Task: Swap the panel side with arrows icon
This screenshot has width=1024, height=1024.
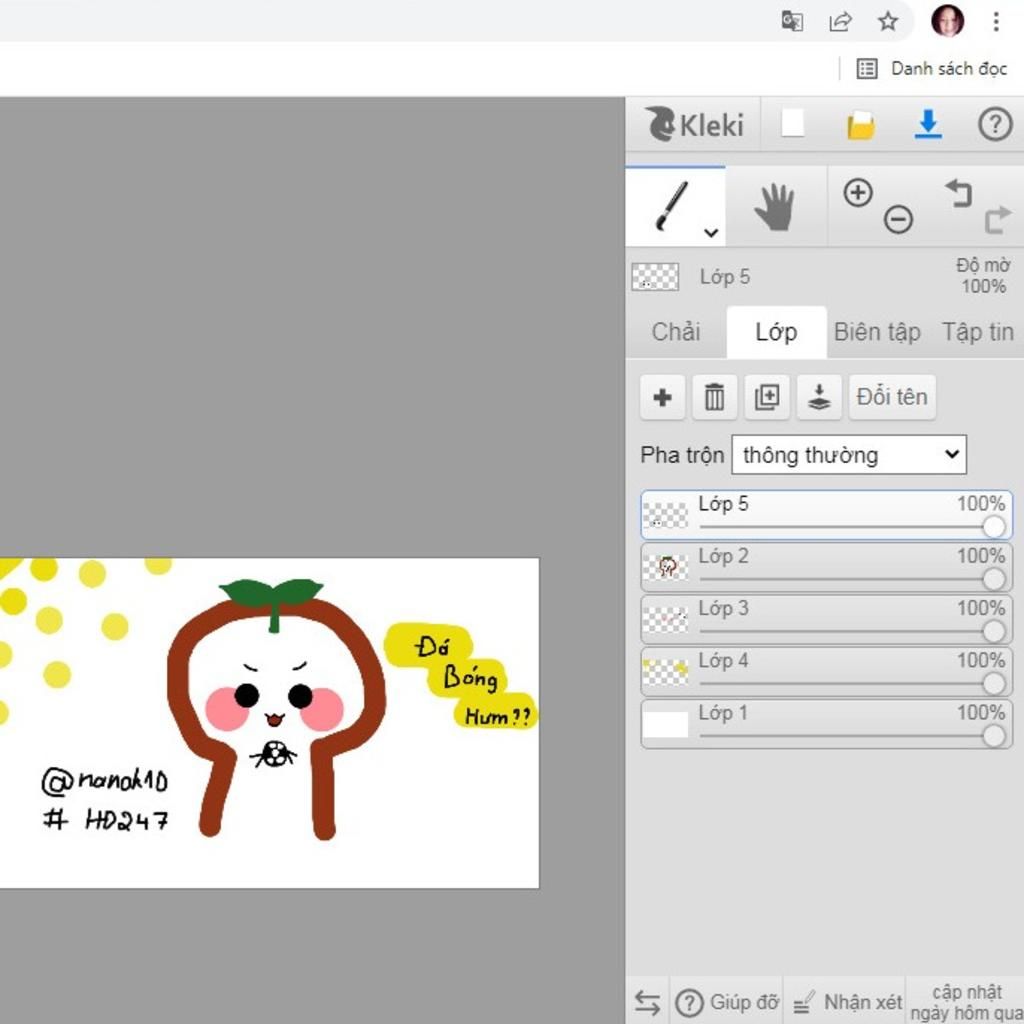Action: (647, 1001)
